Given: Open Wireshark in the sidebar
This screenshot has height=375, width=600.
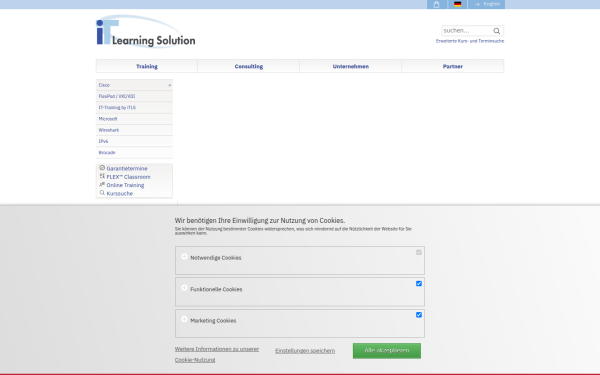Looking at the screenshot, I should coord(134,130).
